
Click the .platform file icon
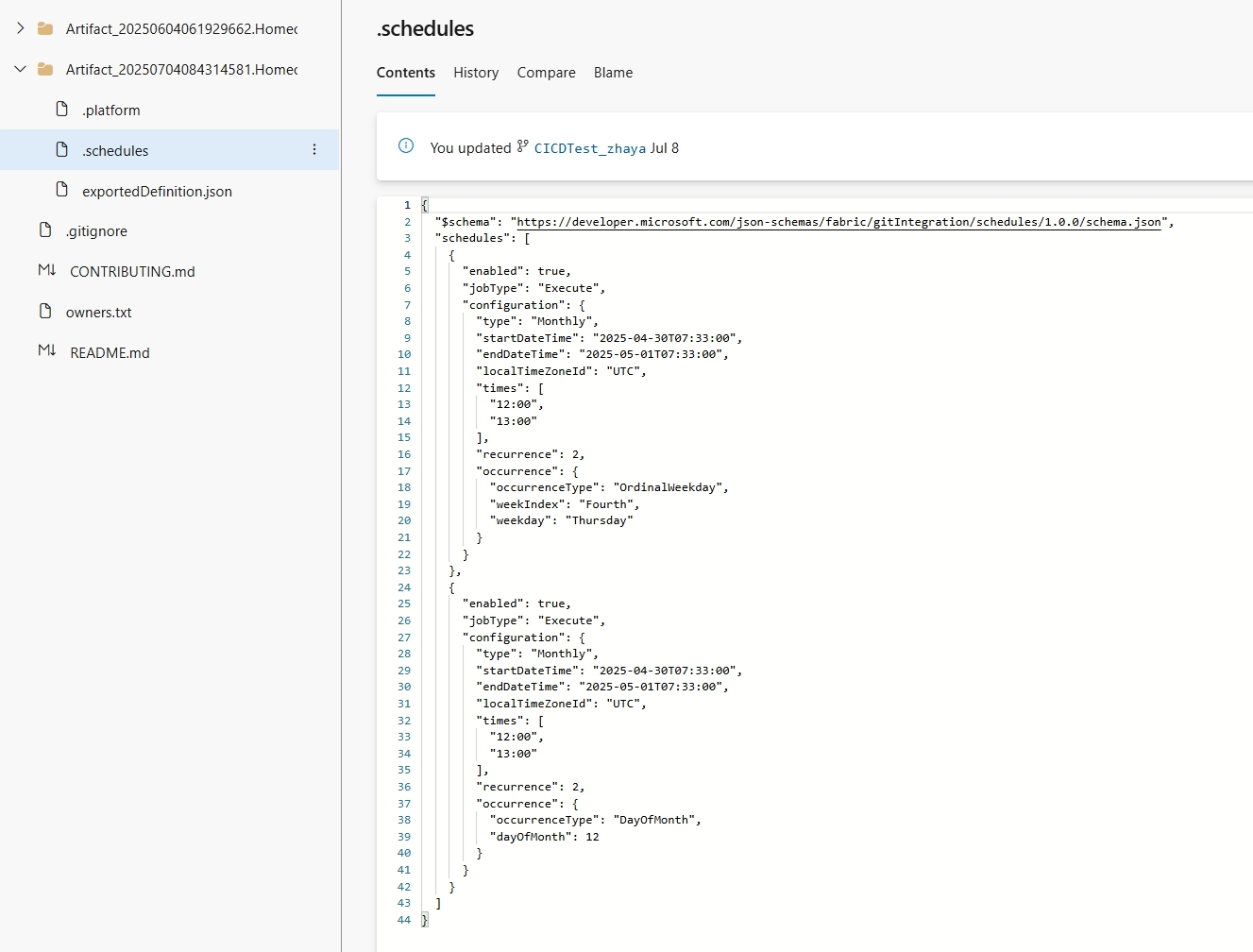(61, 109)
